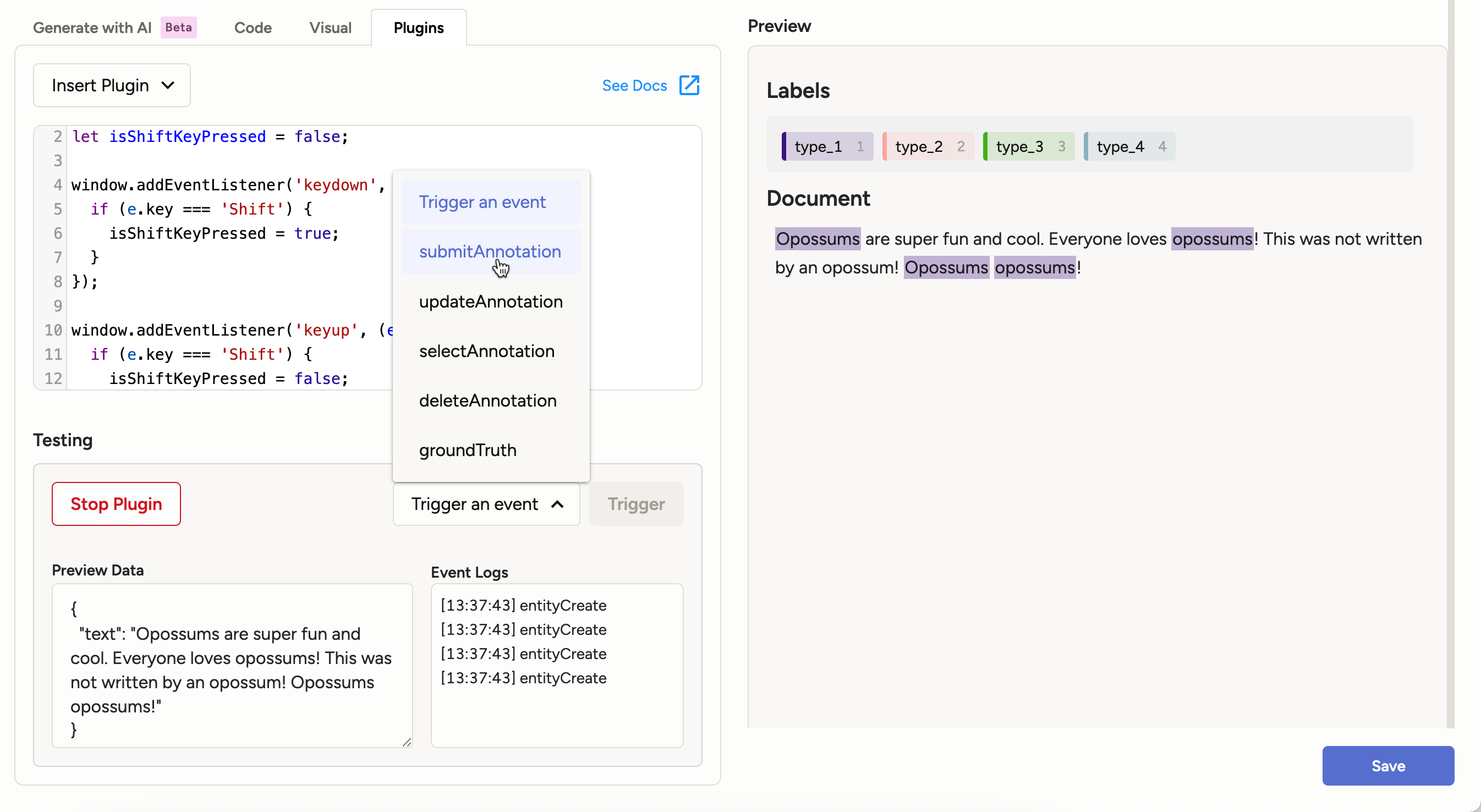Click the Trigger button
The image size is (1481, 812).
tap(636, 504)
